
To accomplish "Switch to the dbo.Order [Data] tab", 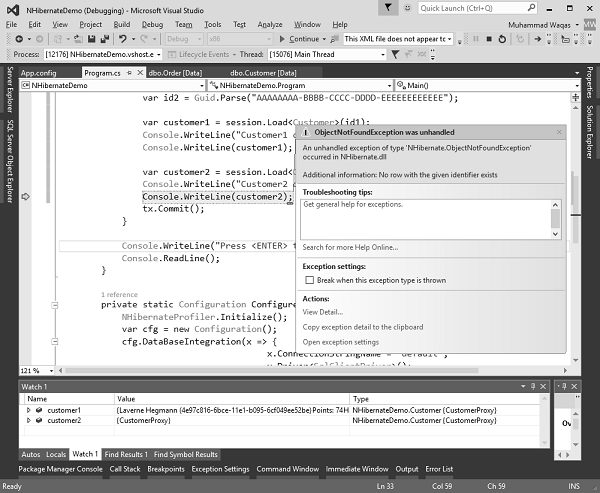I will pyautogui.click(x=175, y=73).
